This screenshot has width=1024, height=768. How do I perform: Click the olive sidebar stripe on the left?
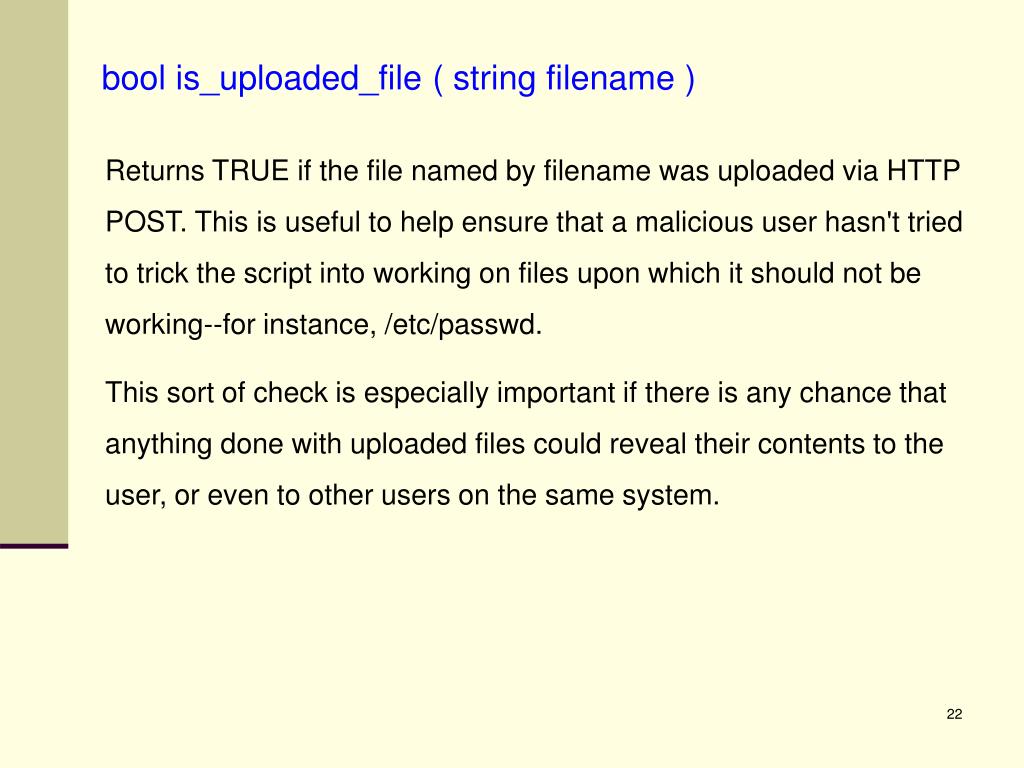pyautogui.click(x=34, y=272)
